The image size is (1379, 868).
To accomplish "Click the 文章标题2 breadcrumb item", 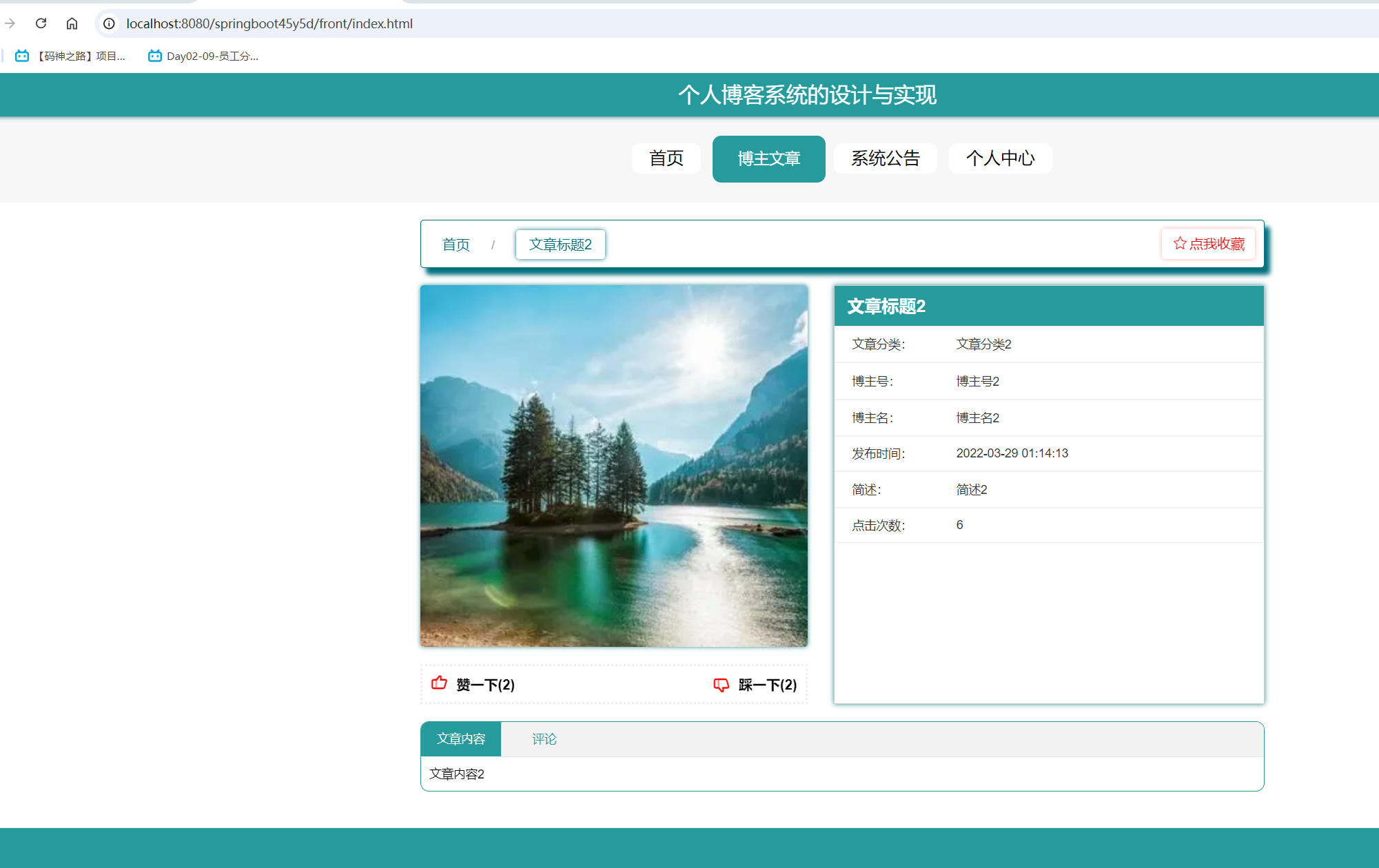I will (560, 245).
